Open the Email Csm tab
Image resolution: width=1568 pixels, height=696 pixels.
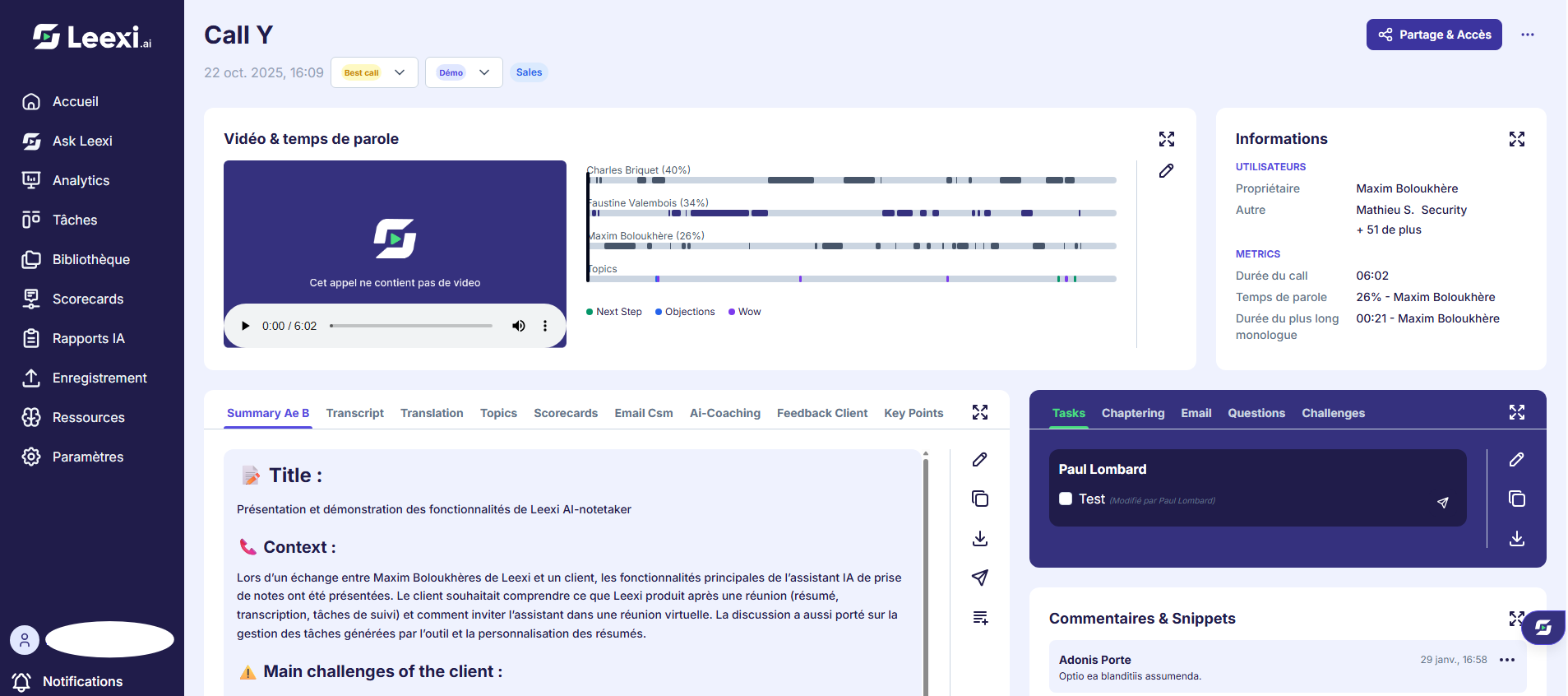coord(644,413)
